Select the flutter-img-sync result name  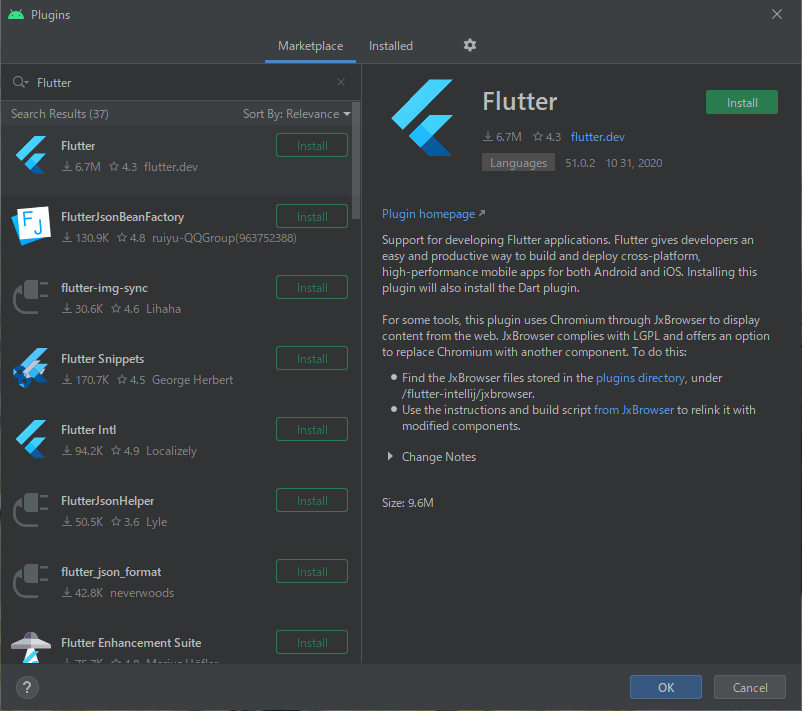pyautogui.click(x=104, y=288)
